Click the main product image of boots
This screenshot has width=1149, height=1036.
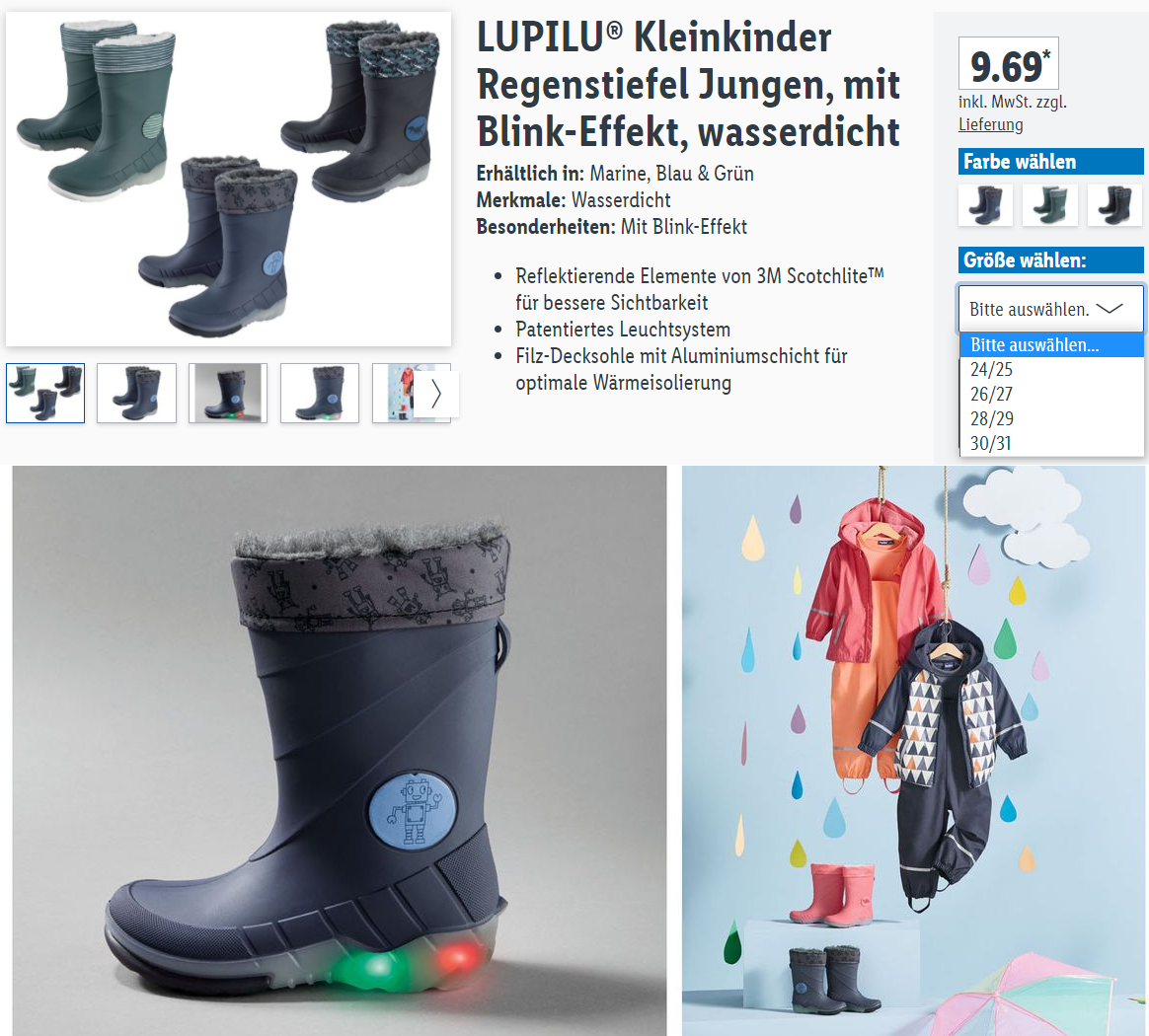[x=229, y=179]
